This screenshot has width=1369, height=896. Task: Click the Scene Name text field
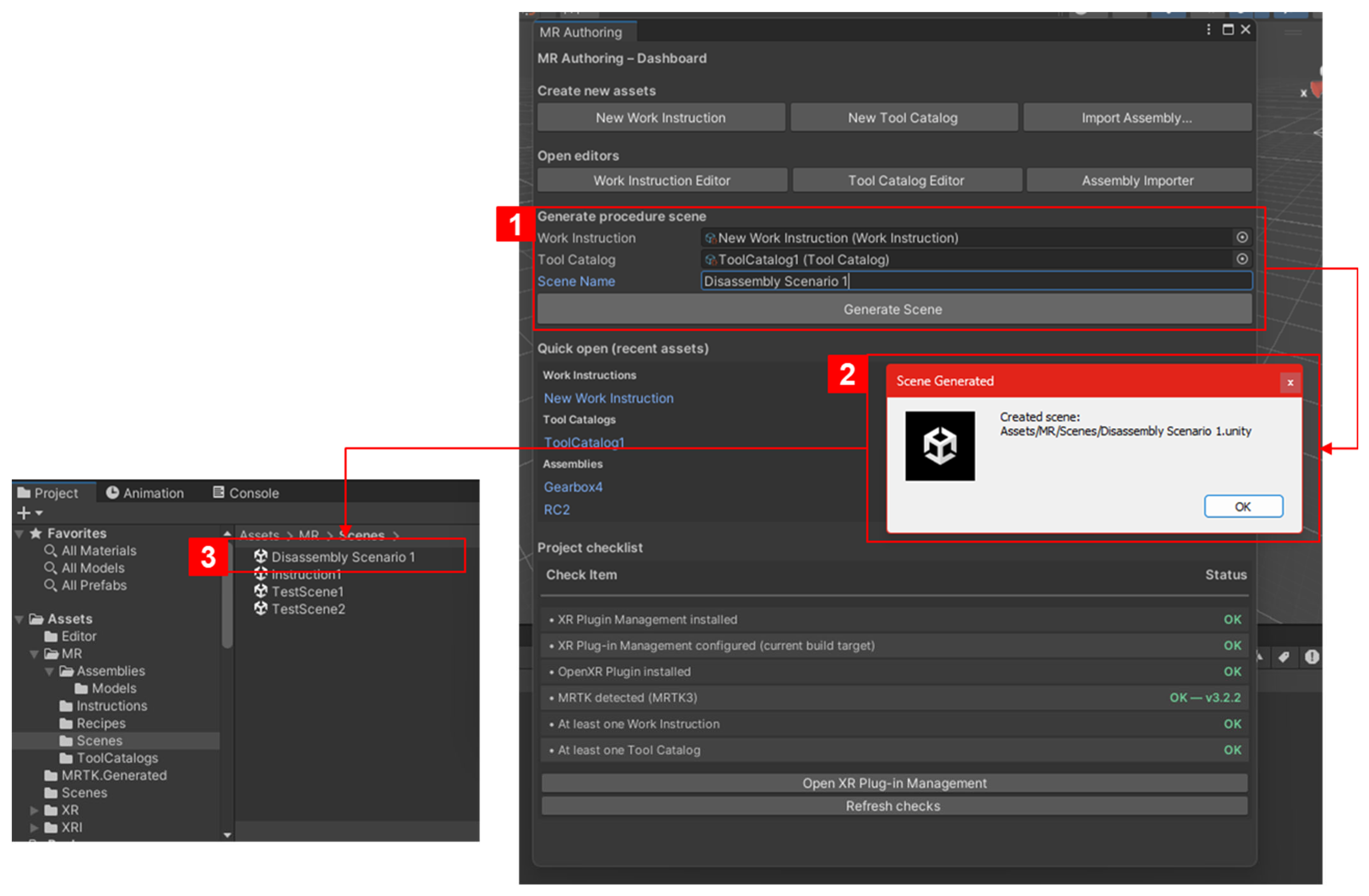pos(976,281)
